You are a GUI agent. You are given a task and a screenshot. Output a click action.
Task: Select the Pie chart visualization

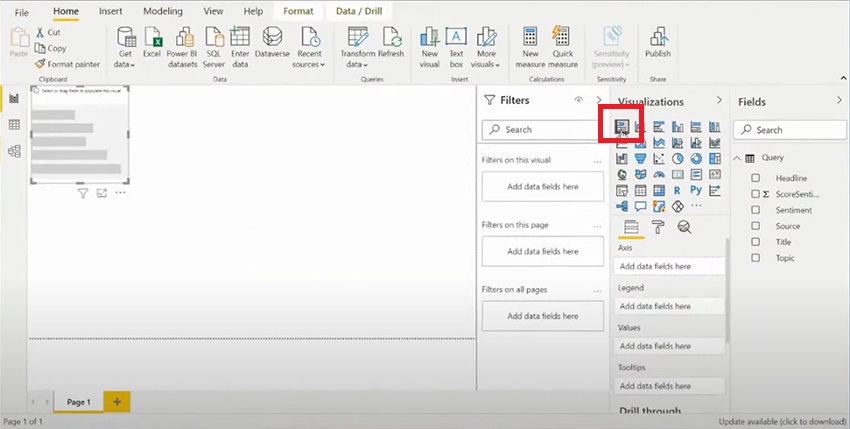click(x=678, y=158)
